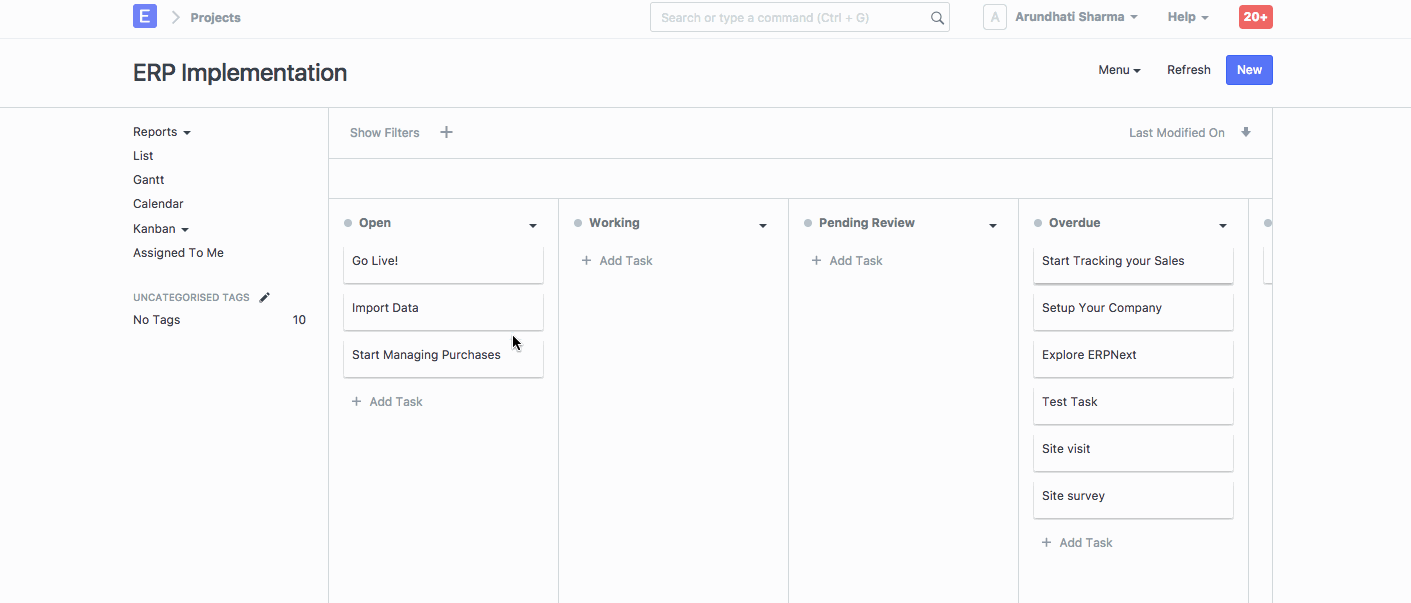Screen dimensions: 1411x603
Task: Focus the search or command input
Action: pyautogui.click(x=790, y=18)
